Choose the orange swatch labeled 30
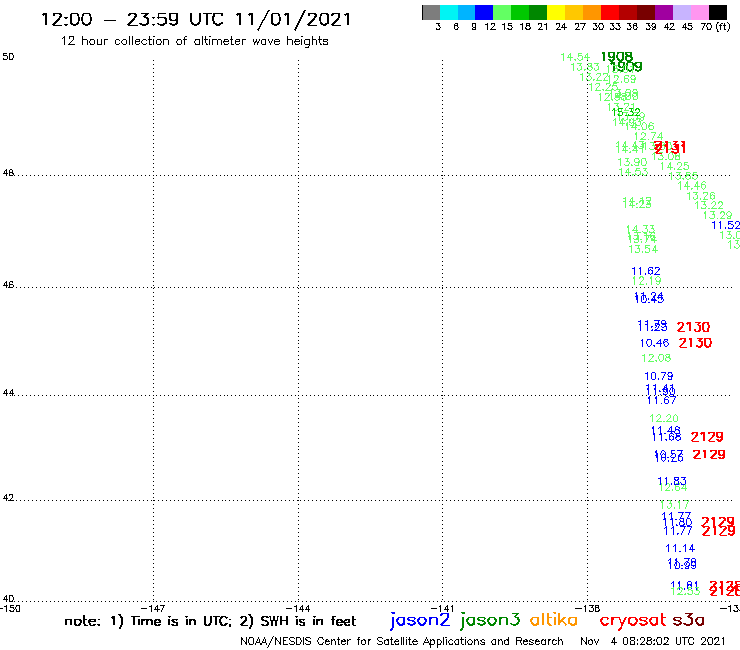This screenshot has width=740, height=650. 592,12
